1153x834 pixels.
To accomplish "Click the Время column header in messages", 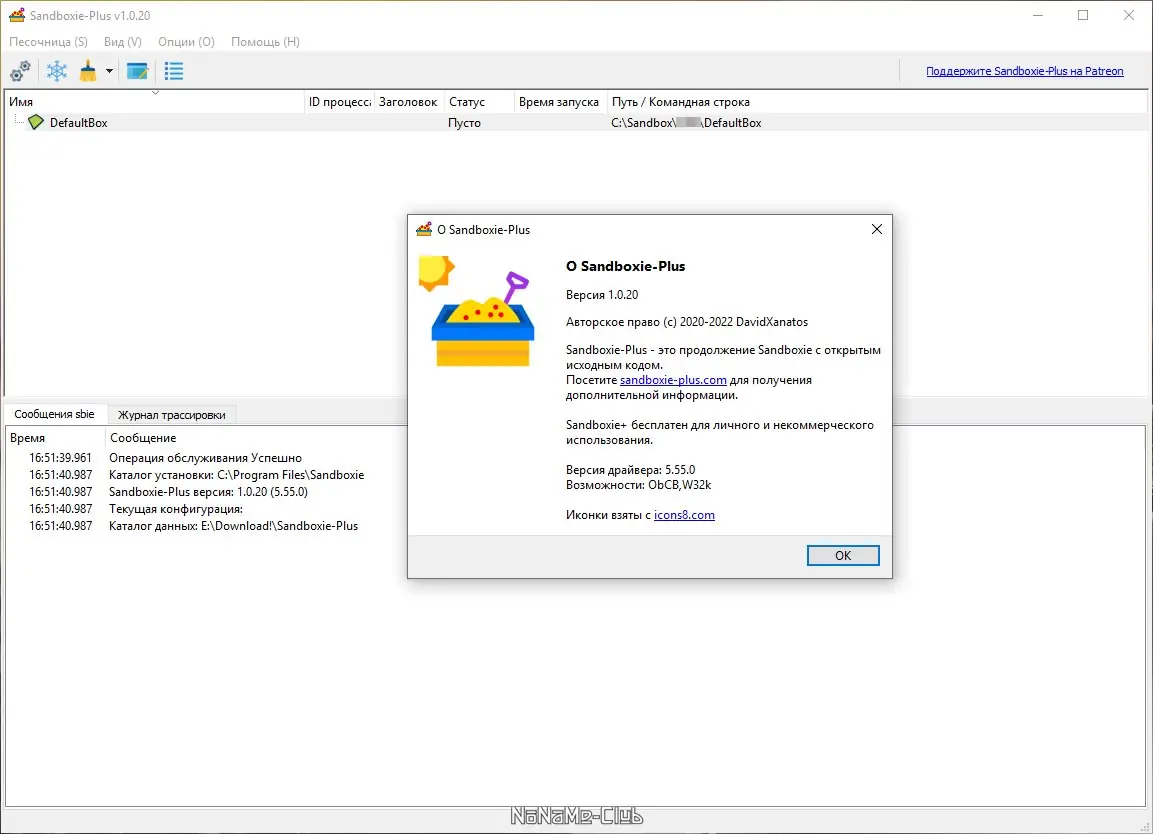I will 55,438.
